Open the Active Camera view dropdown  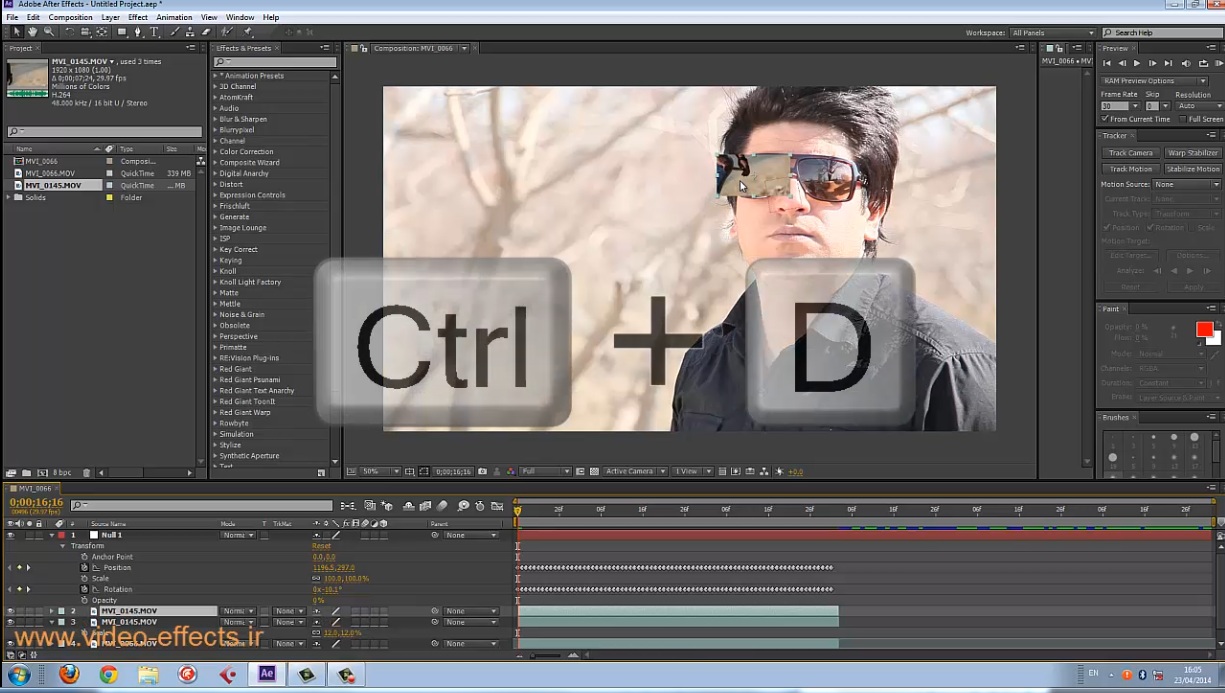click(635, 471)
